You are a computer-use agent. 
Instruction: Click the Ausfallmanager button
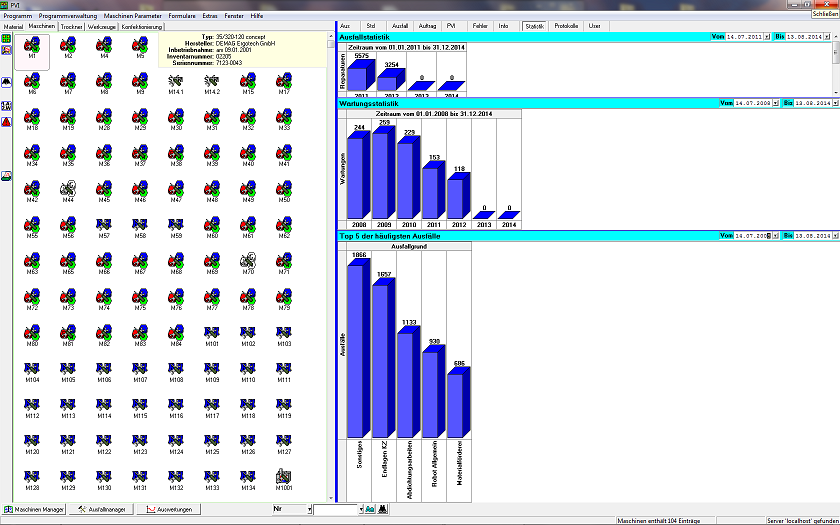(103, 509)
